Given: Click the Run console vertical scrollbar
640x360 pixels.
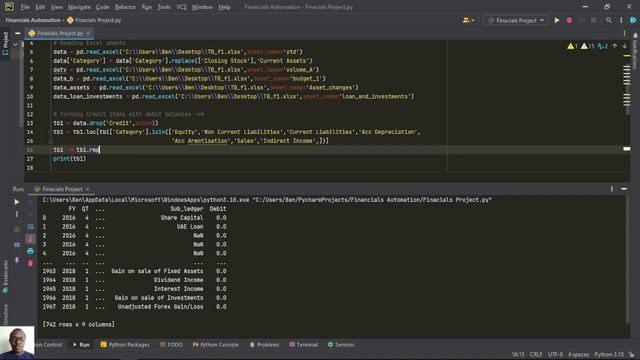Looking at the screenshot, I should [627, 261].
